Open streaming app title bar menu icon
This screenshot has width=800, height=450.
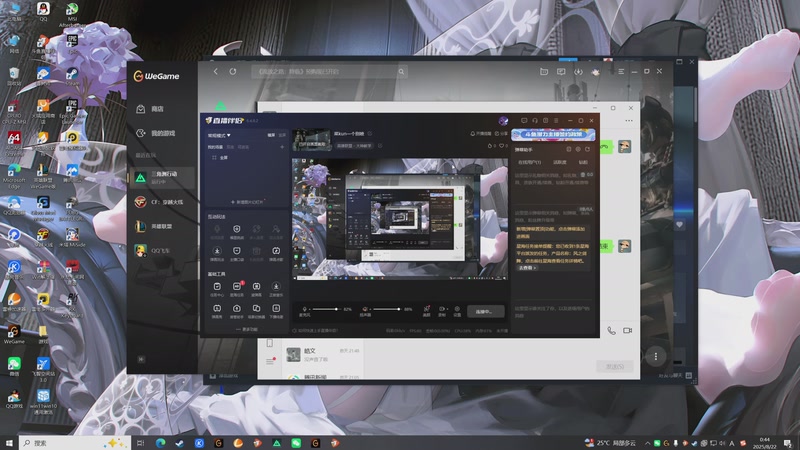point(556,120)
